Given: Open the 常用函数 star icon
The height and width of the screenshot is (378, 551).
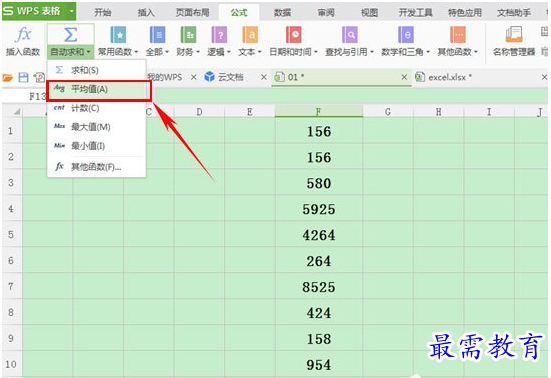Looking at the screenshot, I should point(118,35).
